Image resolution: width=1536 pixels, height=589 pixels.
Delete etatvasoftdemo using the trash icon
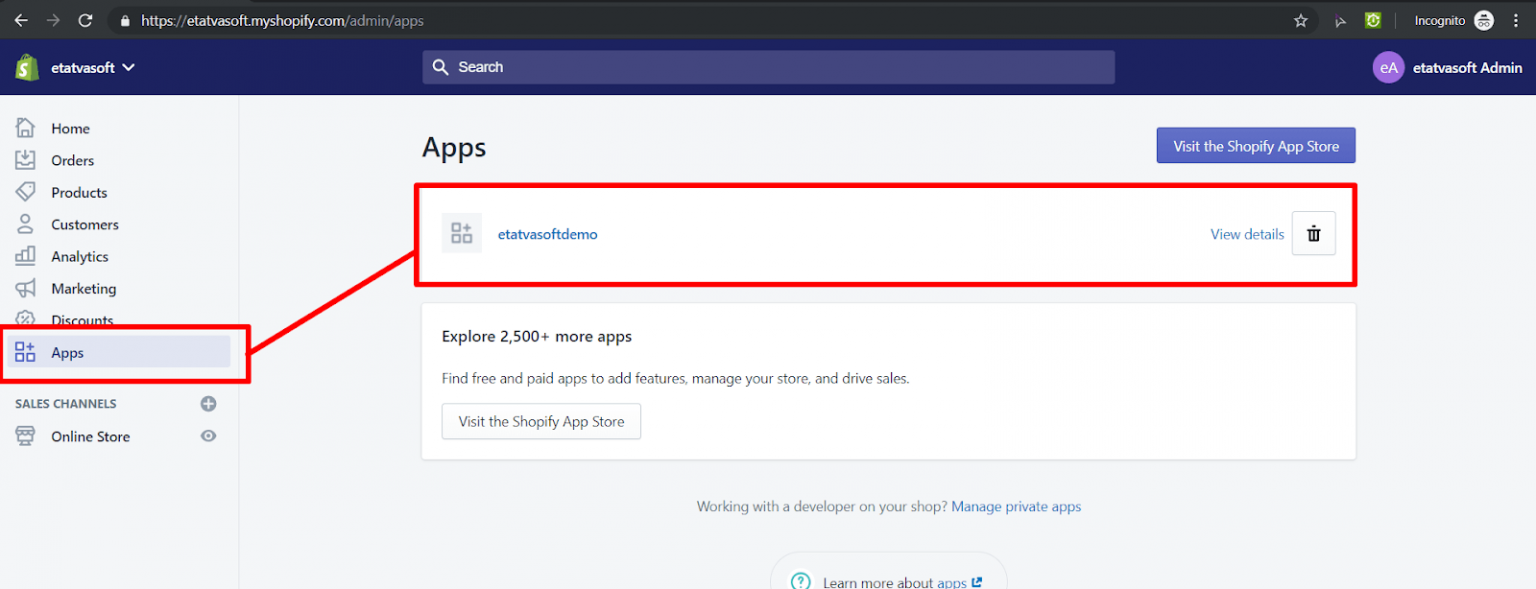1313,233
